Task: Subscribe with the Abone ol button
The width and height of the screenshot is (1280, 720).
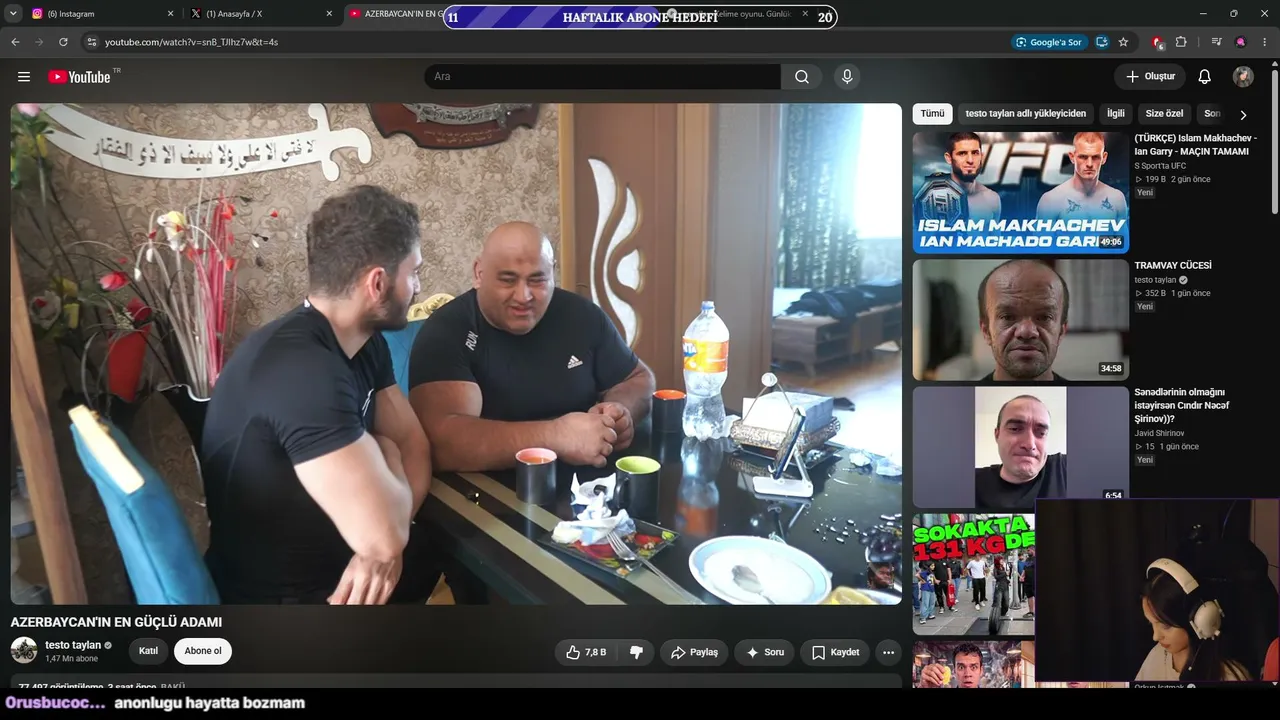Action: coord(203,651)
